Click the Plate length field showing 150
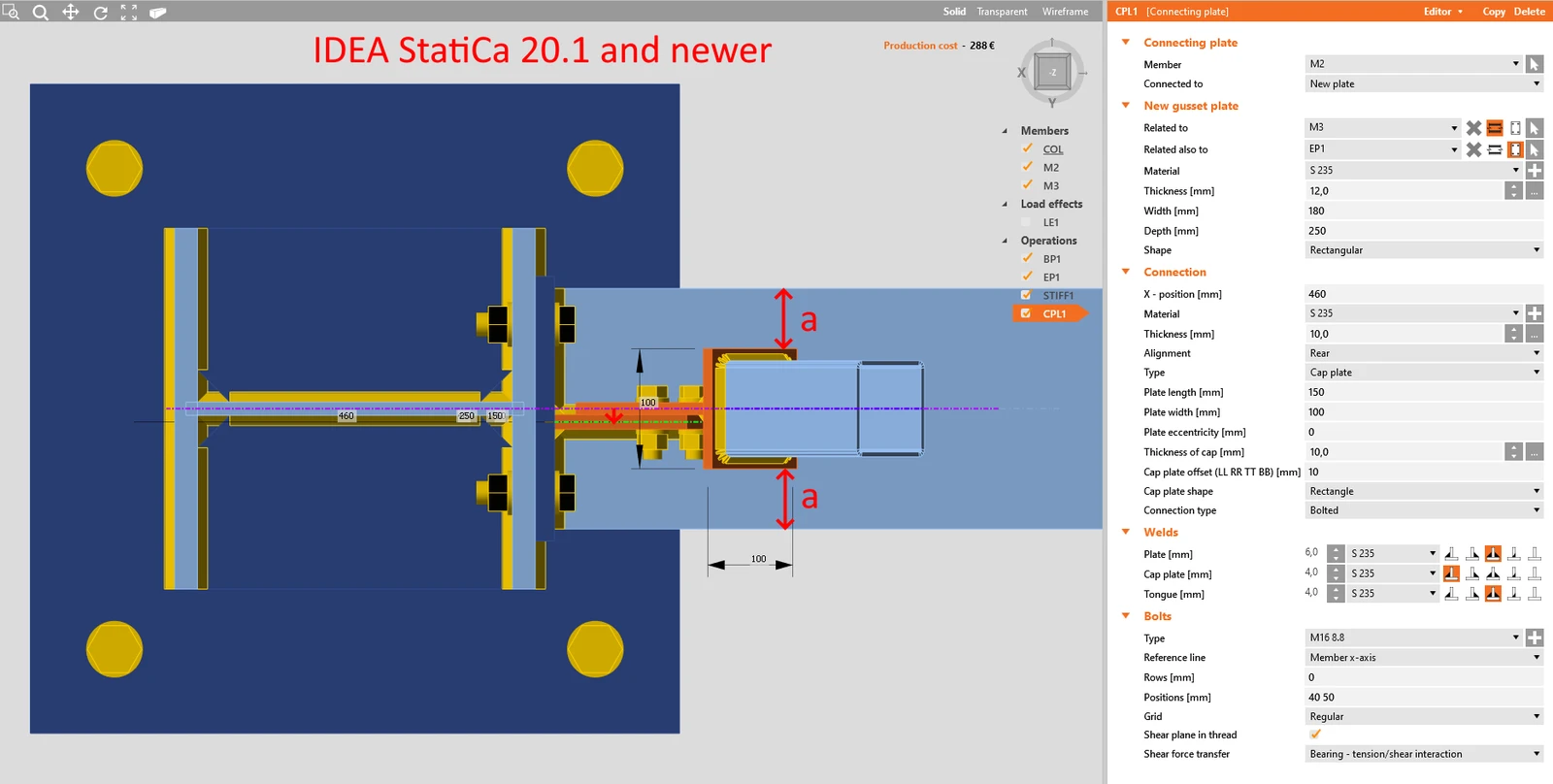Viewport: 1553px width, 784px height. point(1424,393)
